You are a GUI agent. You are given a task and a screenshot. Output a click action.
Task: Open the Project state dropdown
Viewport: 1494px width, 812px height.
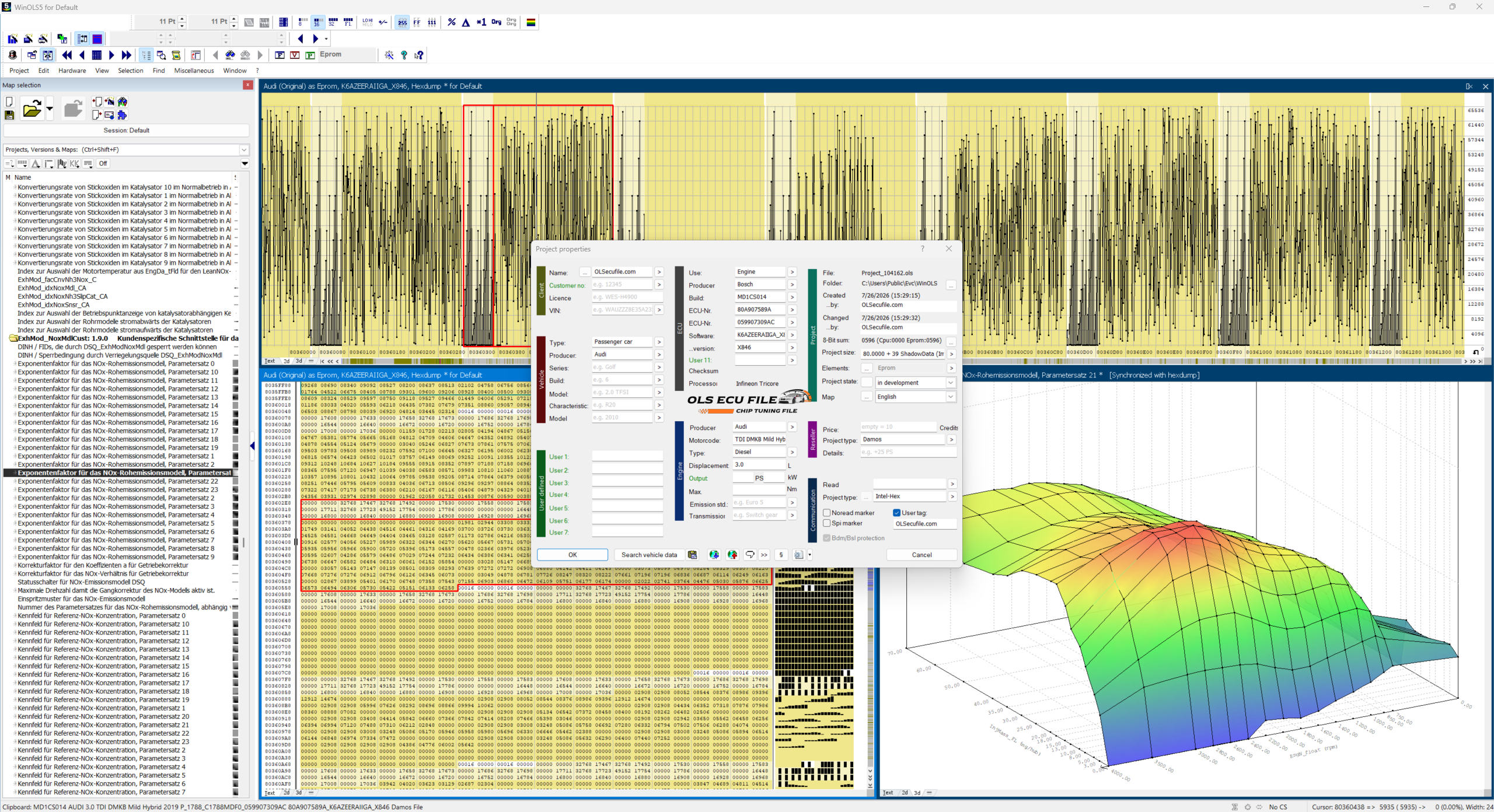pyautogui.click(x=950, y=383)
